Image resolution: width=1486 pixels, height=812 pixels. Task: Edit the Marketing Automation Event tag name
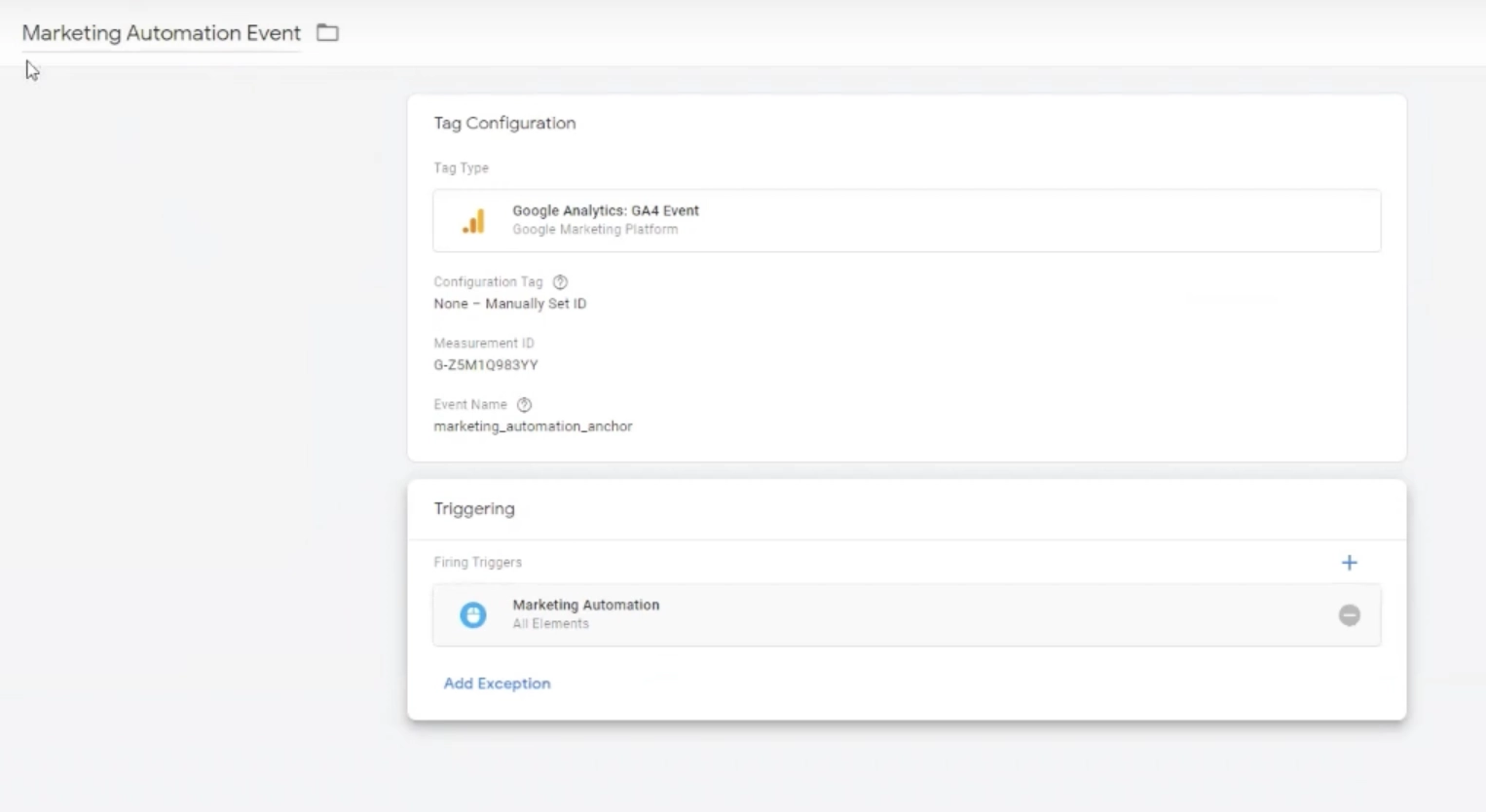pos(162,33)
